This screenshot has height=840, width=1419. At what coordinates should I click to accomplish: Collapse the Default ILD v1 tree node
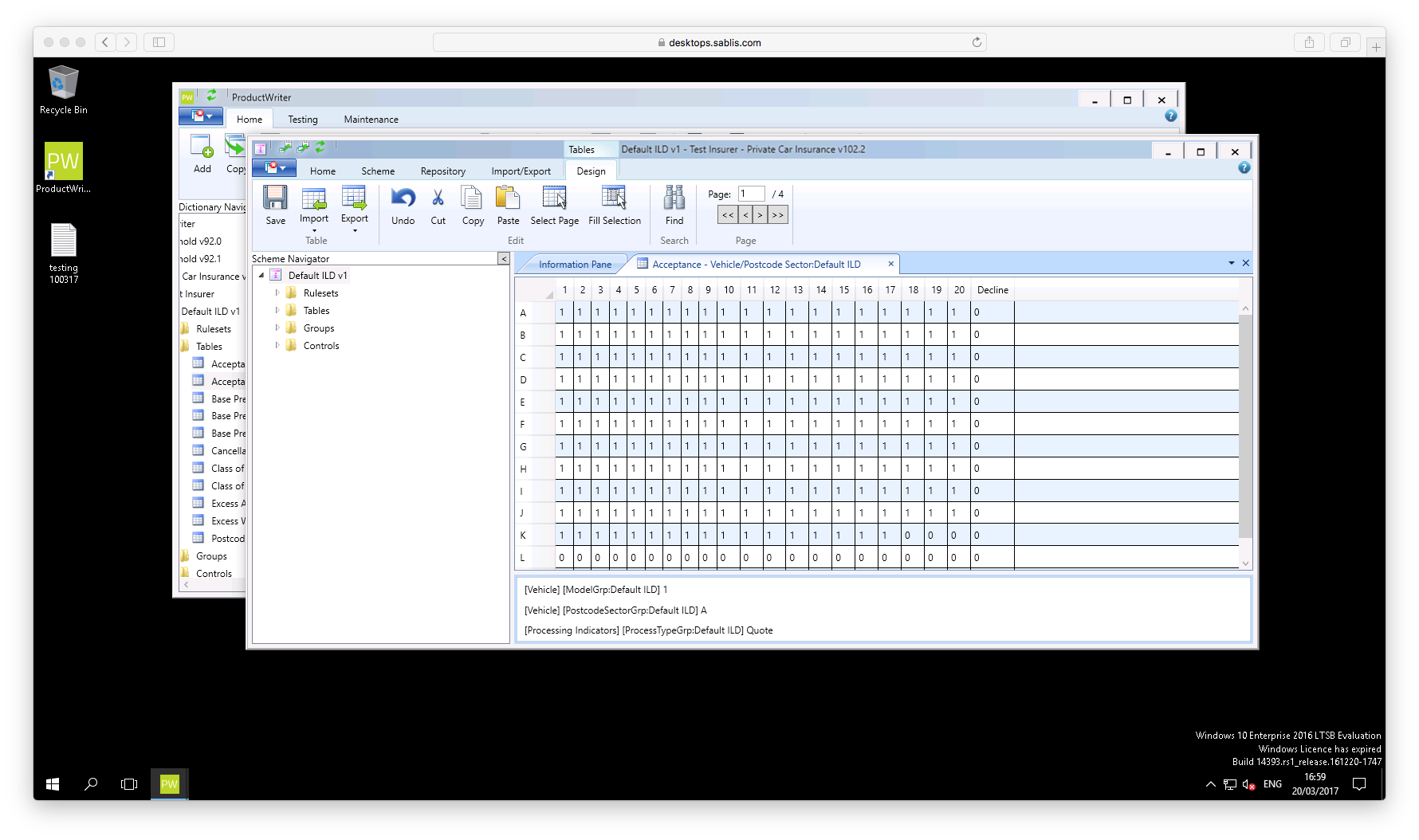261,276
